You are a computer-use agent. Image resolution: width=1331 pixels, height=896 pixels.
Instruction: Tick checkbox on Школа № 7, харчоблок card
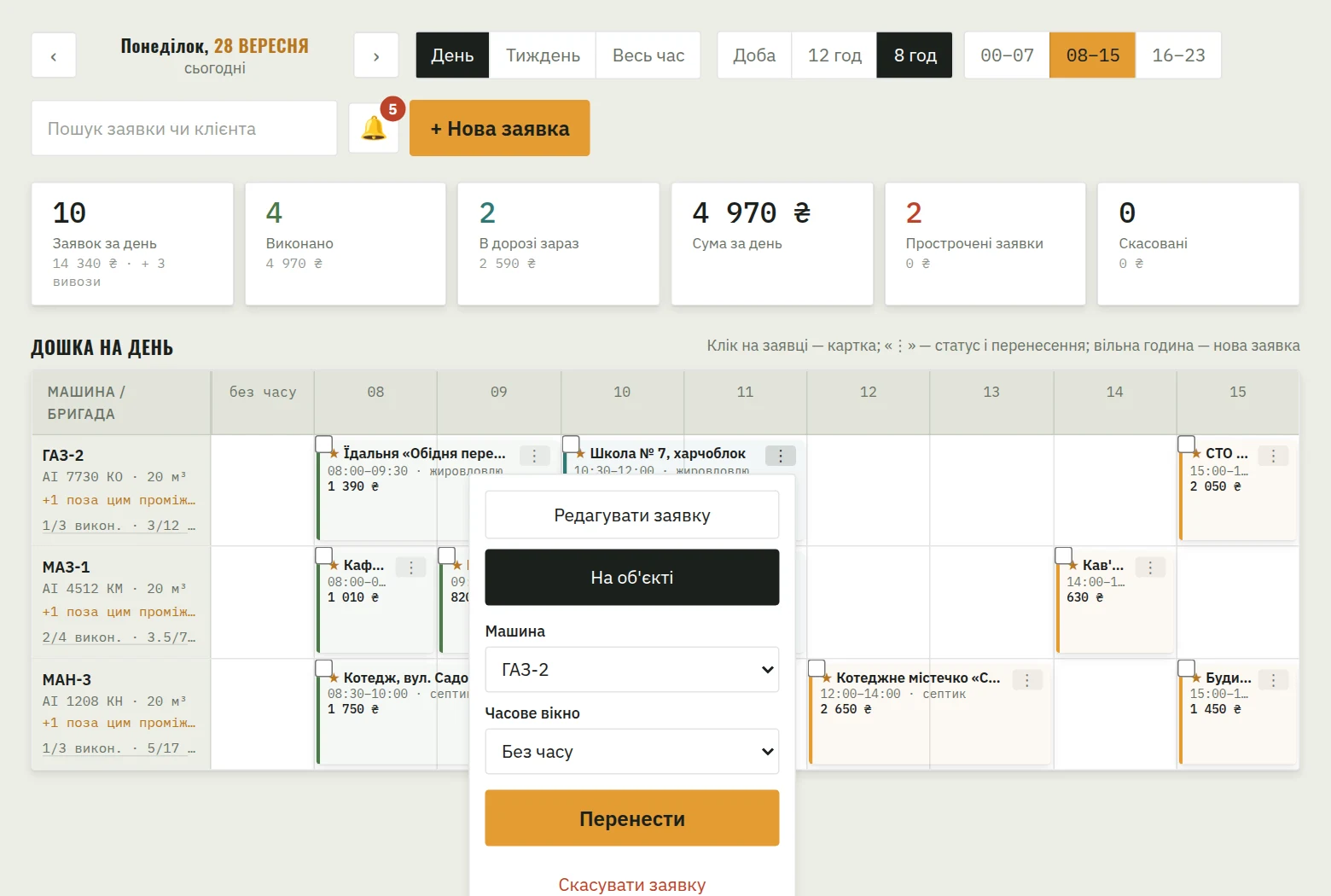coord(571,444)
